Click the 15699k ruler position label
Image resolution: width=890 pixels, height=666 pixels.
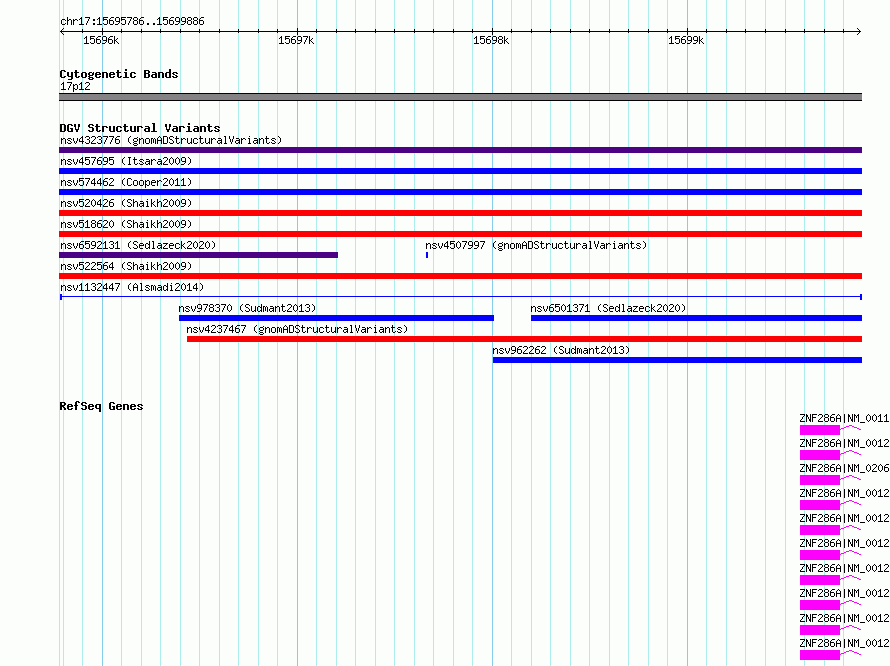click(686, 40)
